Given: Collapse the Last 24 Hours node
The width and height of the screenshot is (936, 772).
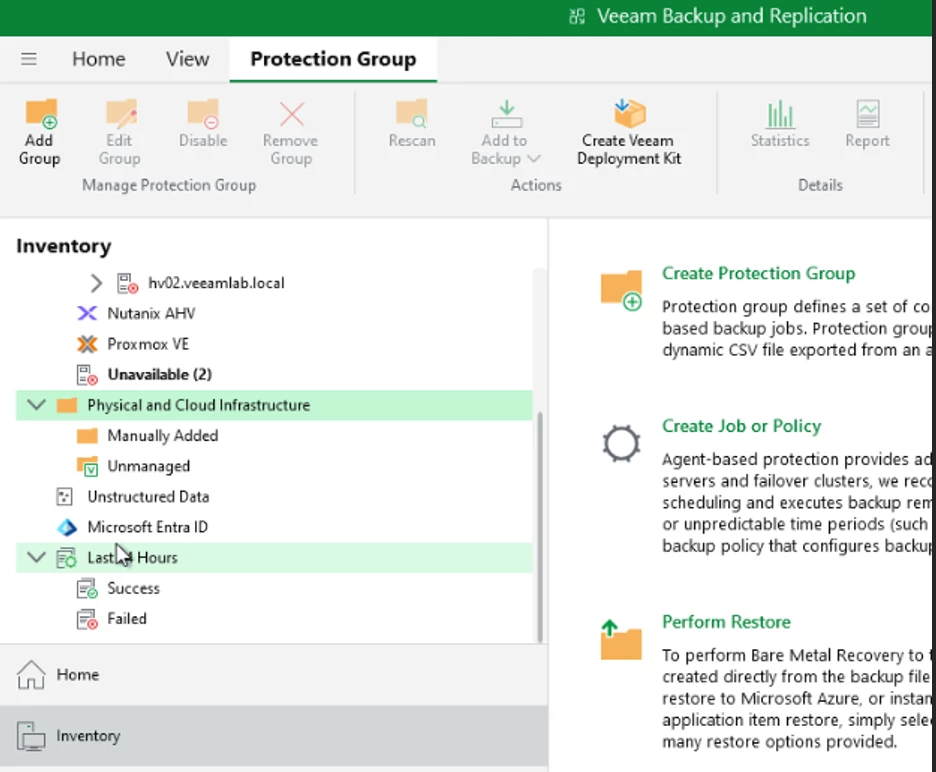Looking at the screenshot, I should tap(37, 557).
